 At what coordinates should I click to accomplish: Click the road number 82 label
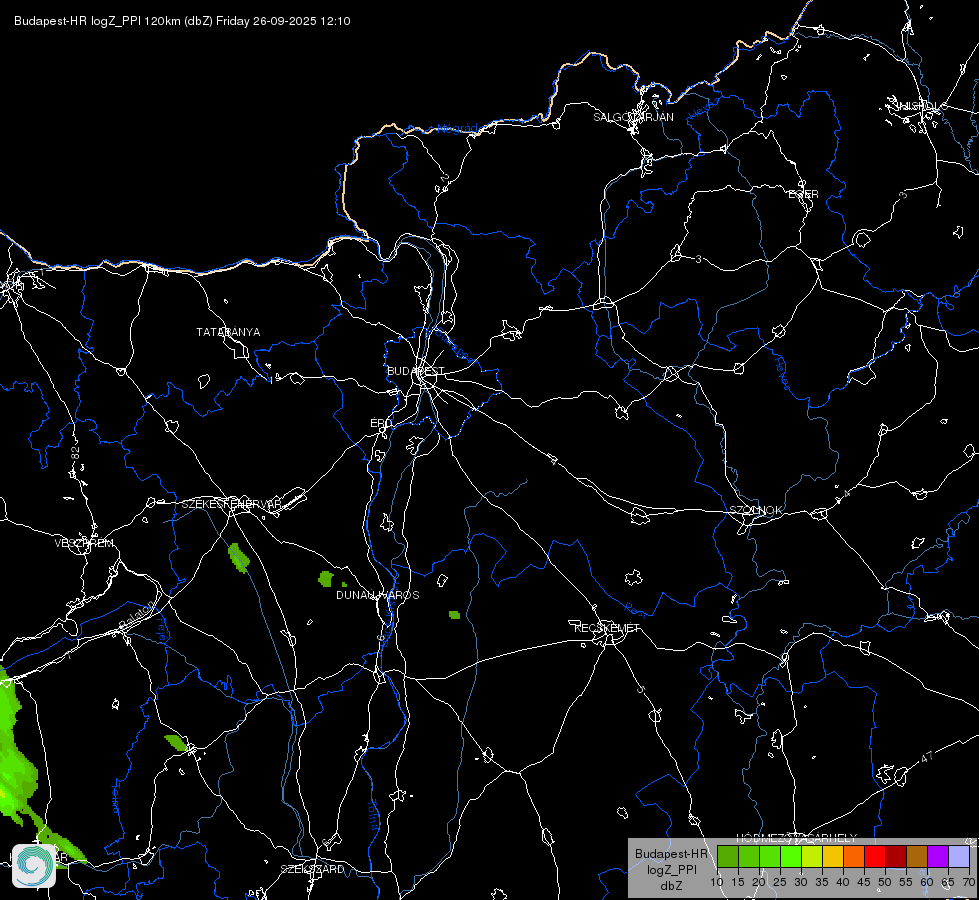coord(76,453)
